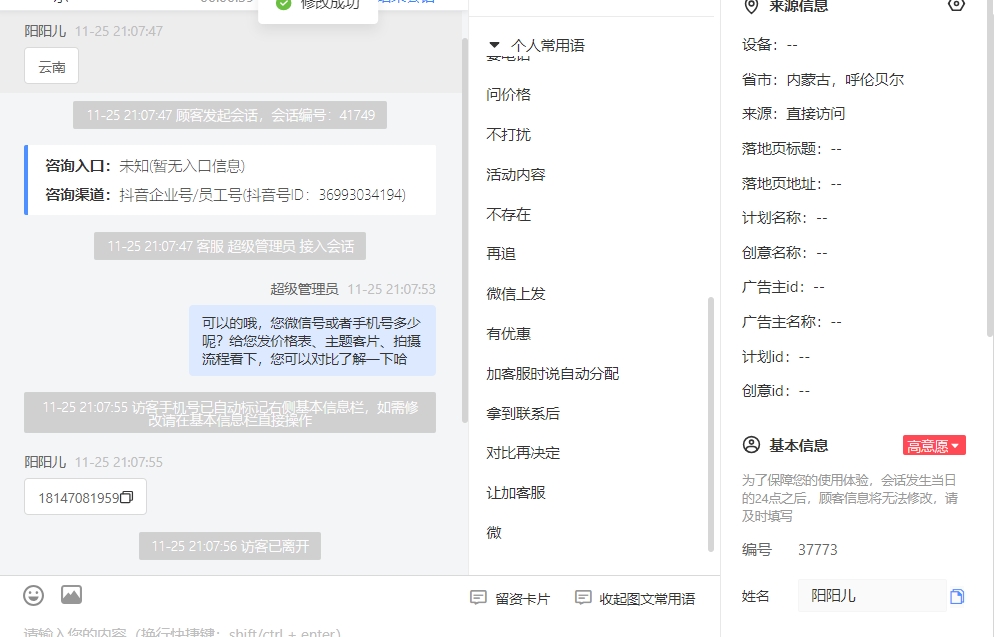This screenshot has height=637, width=994.
Task: Click the 顾客发起会话 41749 notice
Action: coord(229,115)
